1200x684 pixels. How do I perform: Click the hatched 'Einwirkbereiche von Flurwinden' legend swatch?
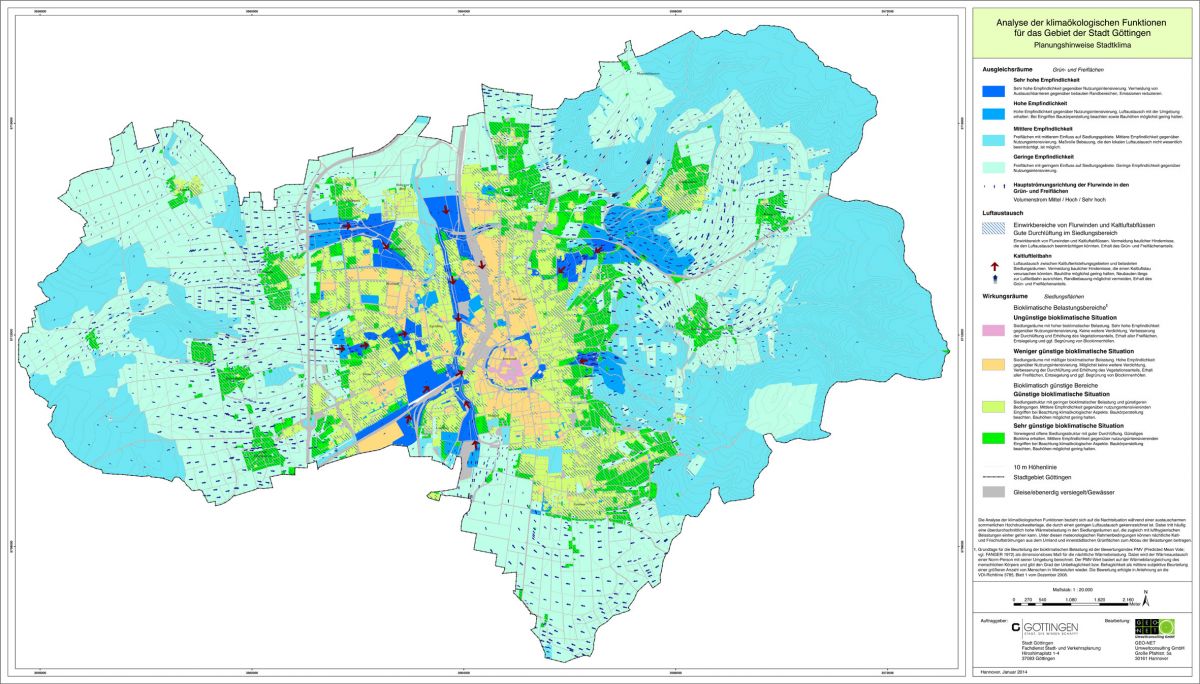(x=993, y=229)
